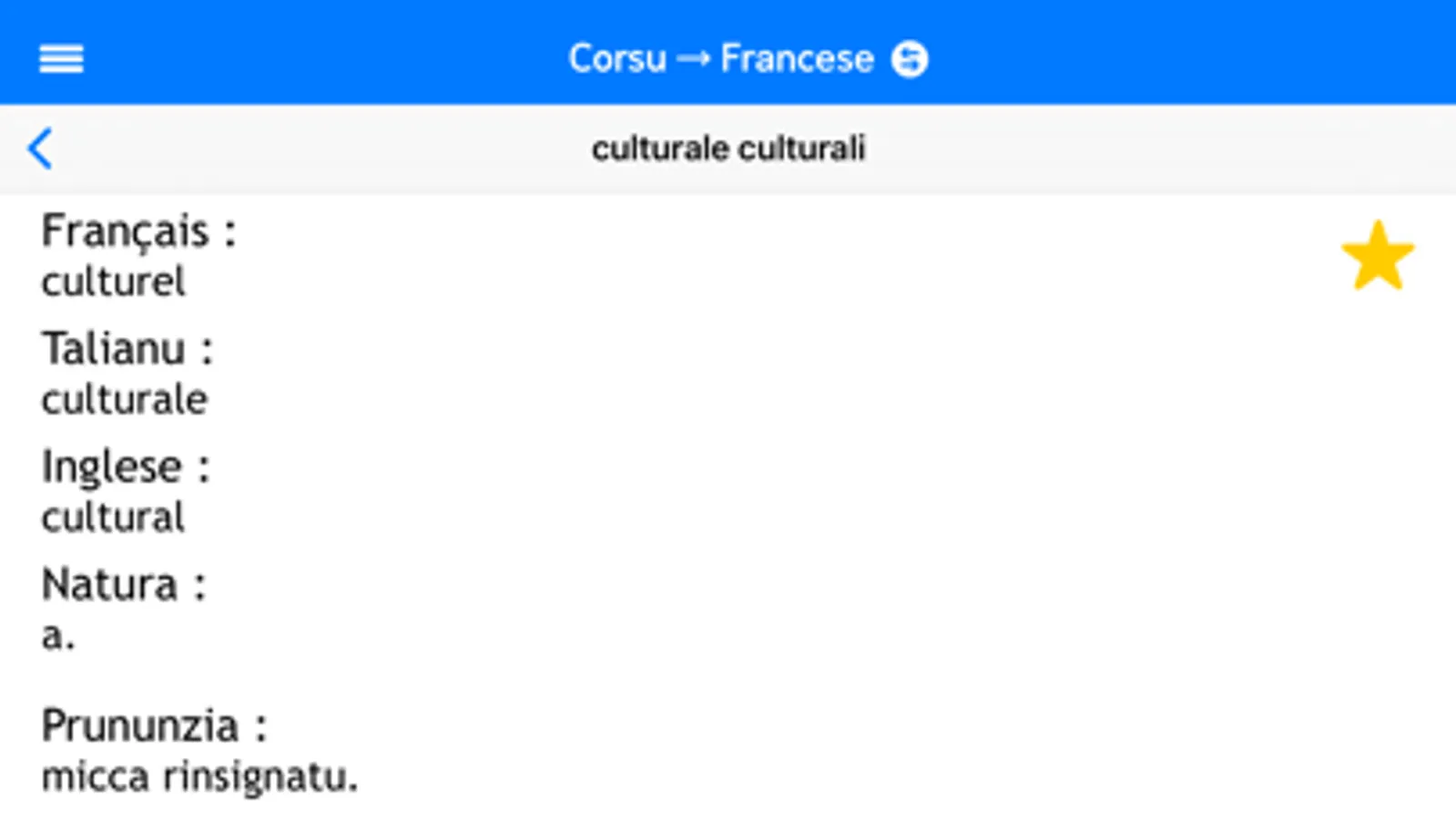
Task: Open the hamburger menu
Action: pyautogui.click(x=61, y=59)
